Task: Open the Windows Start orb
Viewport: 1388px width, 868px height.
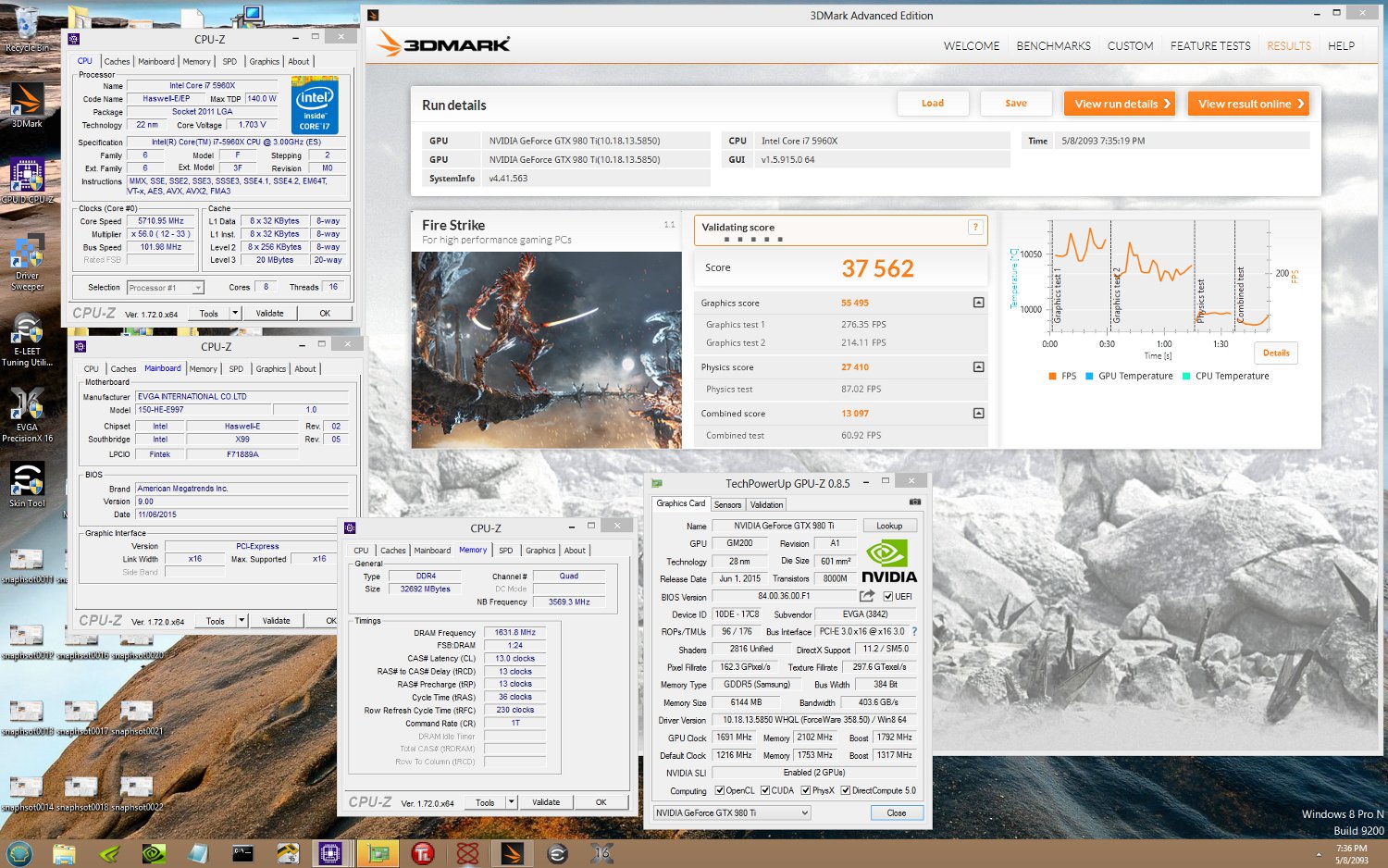Action: [x=19, y=853]
